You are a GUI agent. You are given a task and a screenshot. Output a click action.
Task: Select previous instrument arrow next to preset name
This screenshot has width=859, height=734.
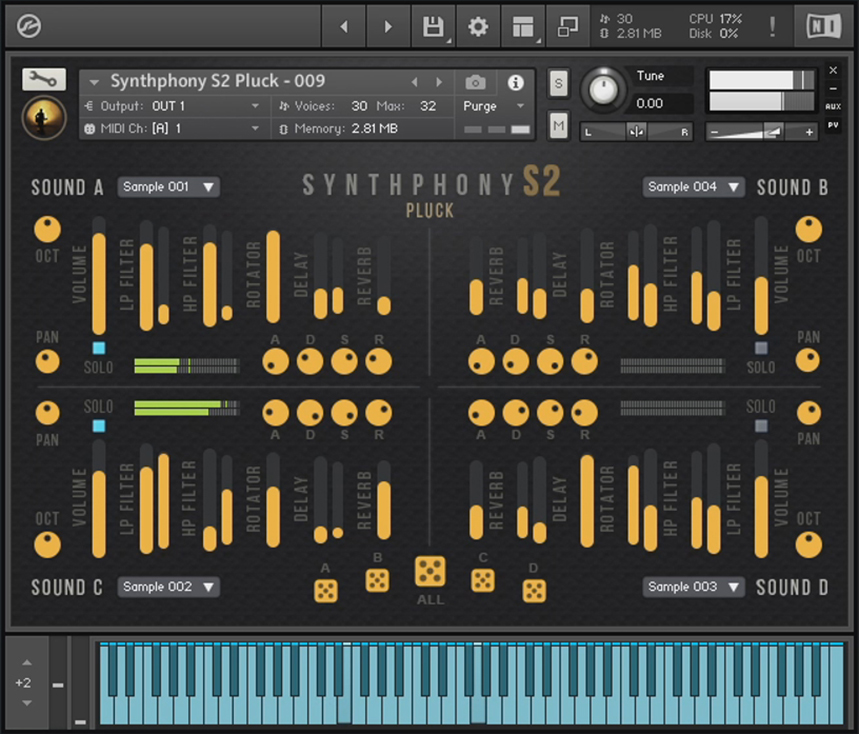point(415,82)
